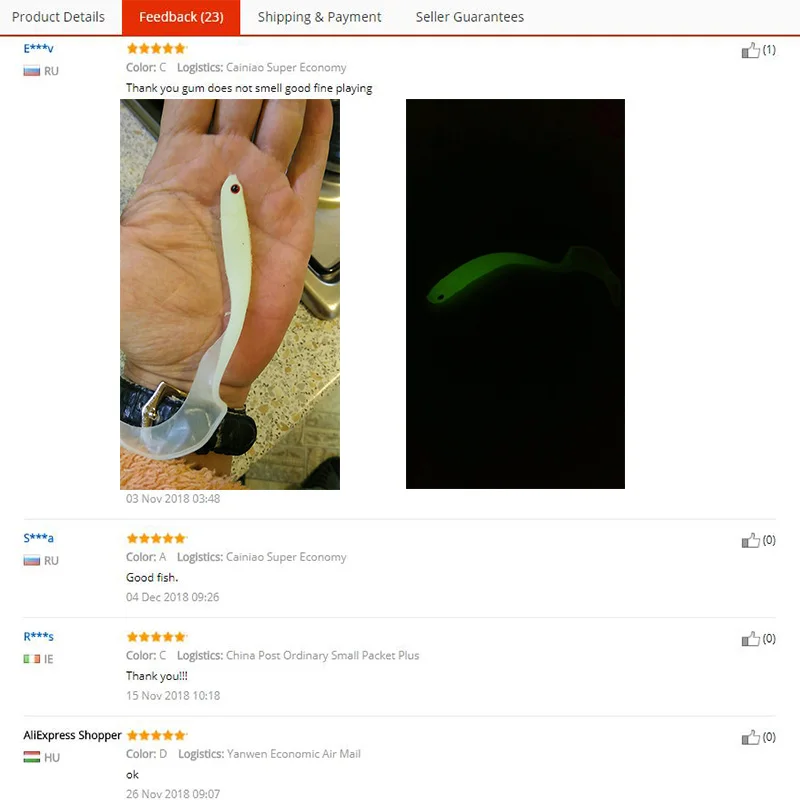Click Russian flag icon beside S***a
Screen dimensions: 800x800
tap(32, 561)
